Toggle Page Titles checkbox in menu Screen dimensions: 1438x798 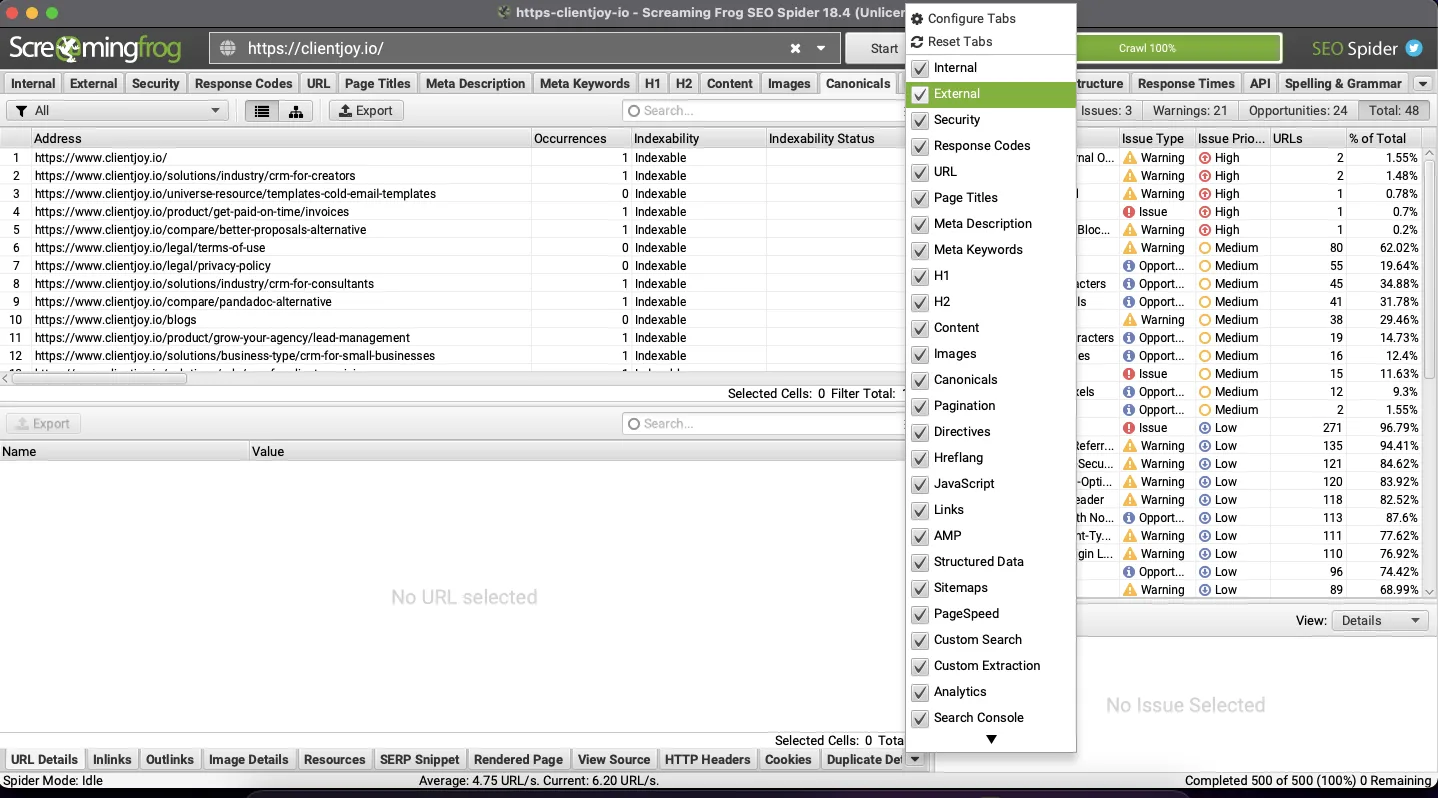click(920, 198)
